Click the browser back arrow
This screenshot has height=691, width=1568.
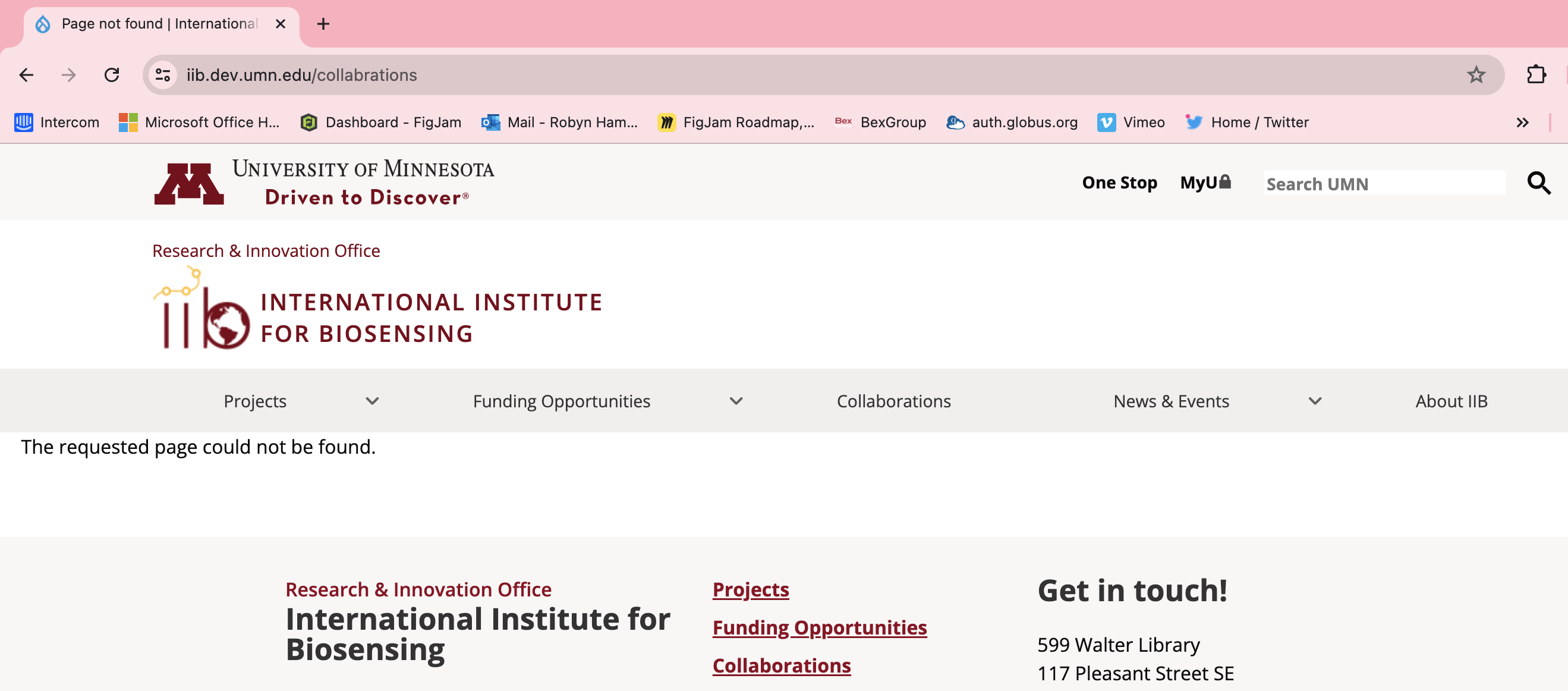[26, 75]
